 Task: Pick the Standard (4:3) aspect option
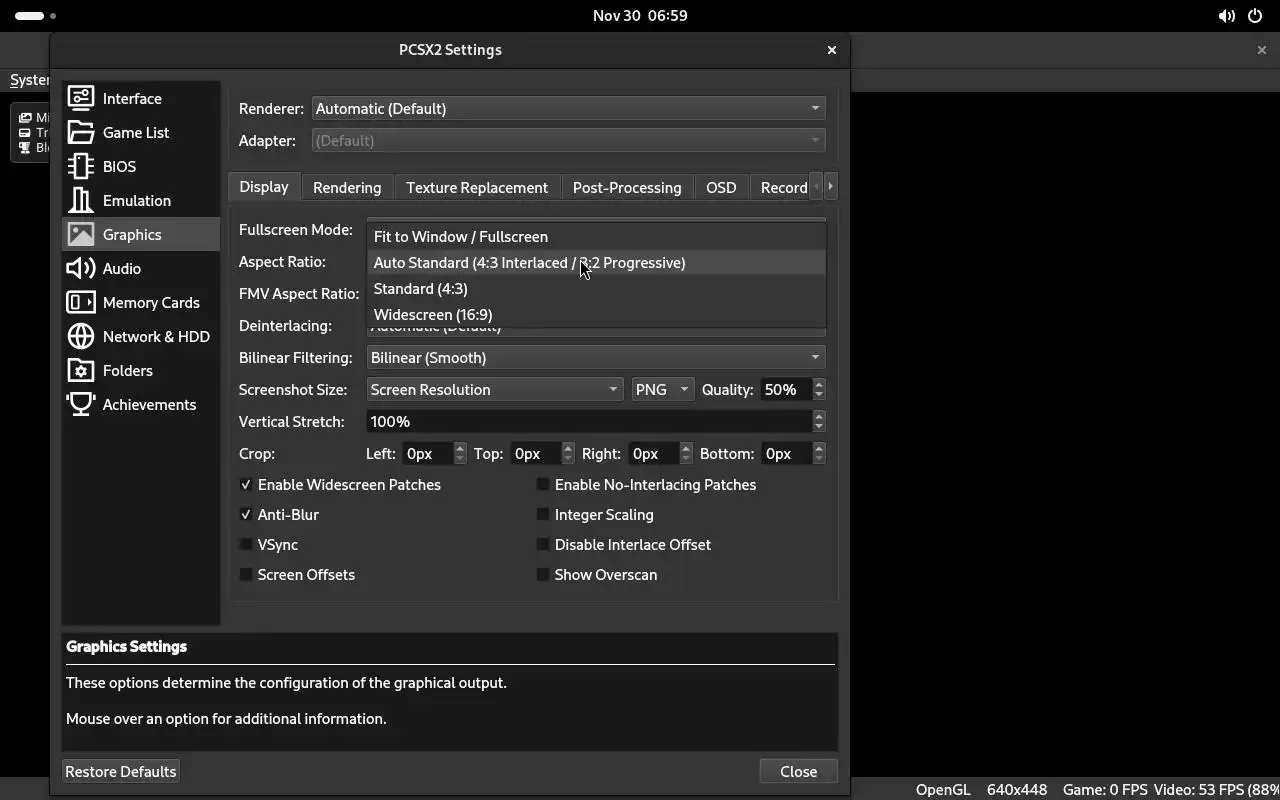pyautogui.click(x=596, y=288)
